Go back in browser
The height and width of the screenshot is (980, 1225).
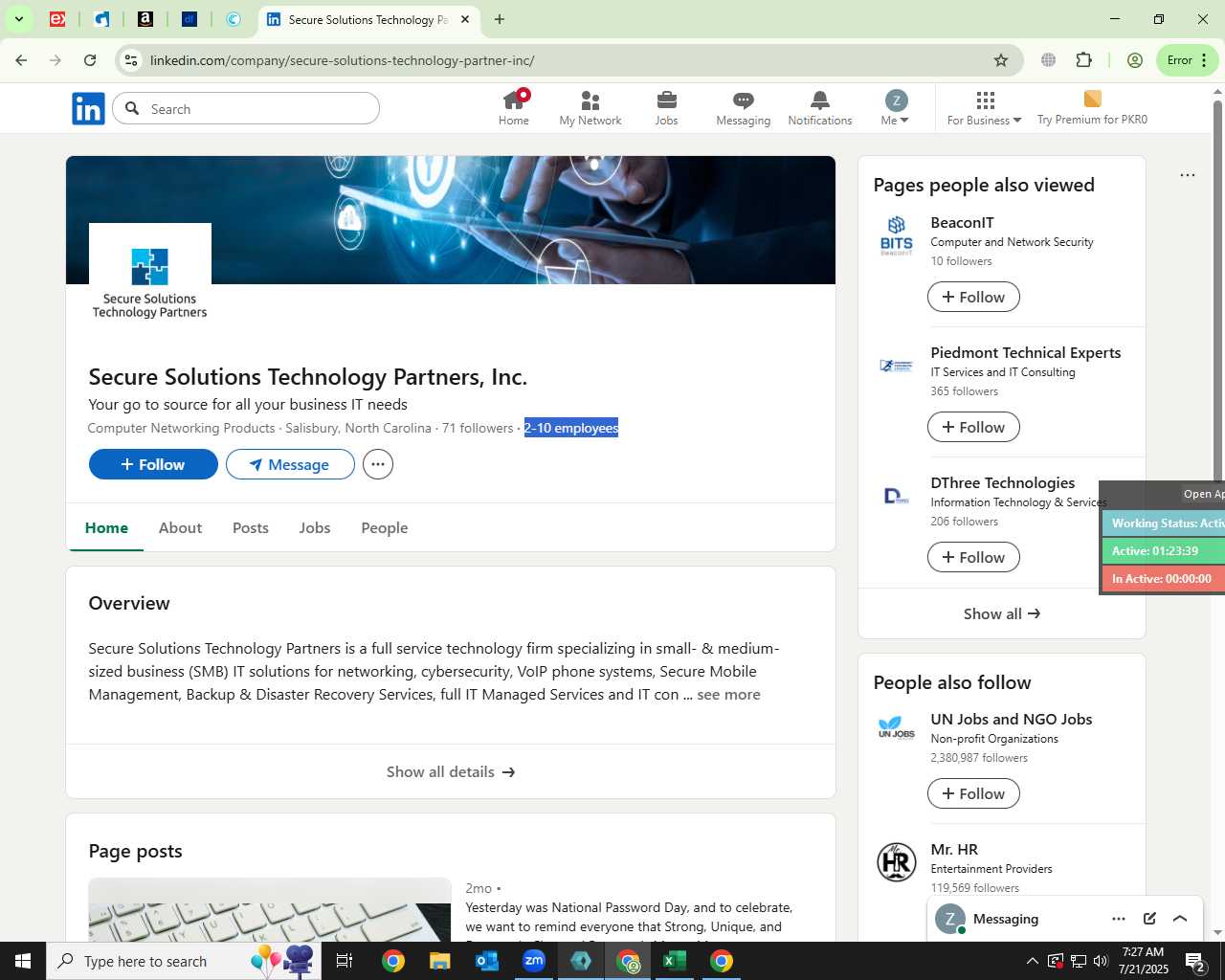pyautogui.click(x=21, y=60)
